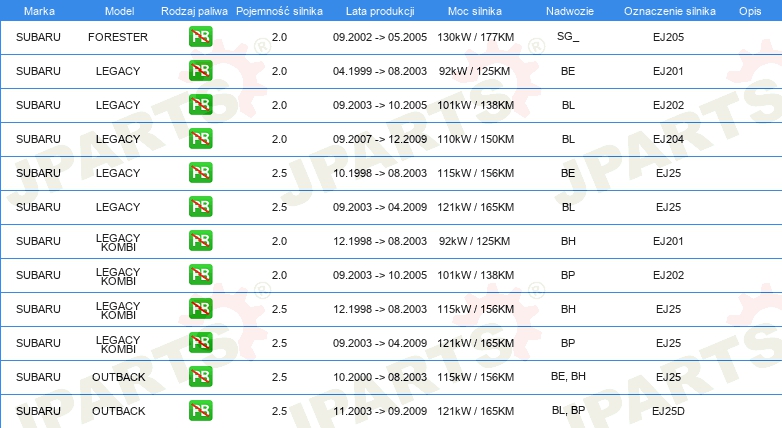Click production years 10.2000 -> 08.2003
The height and width of the screenshot is (428, 782).
tap(380, 377)
